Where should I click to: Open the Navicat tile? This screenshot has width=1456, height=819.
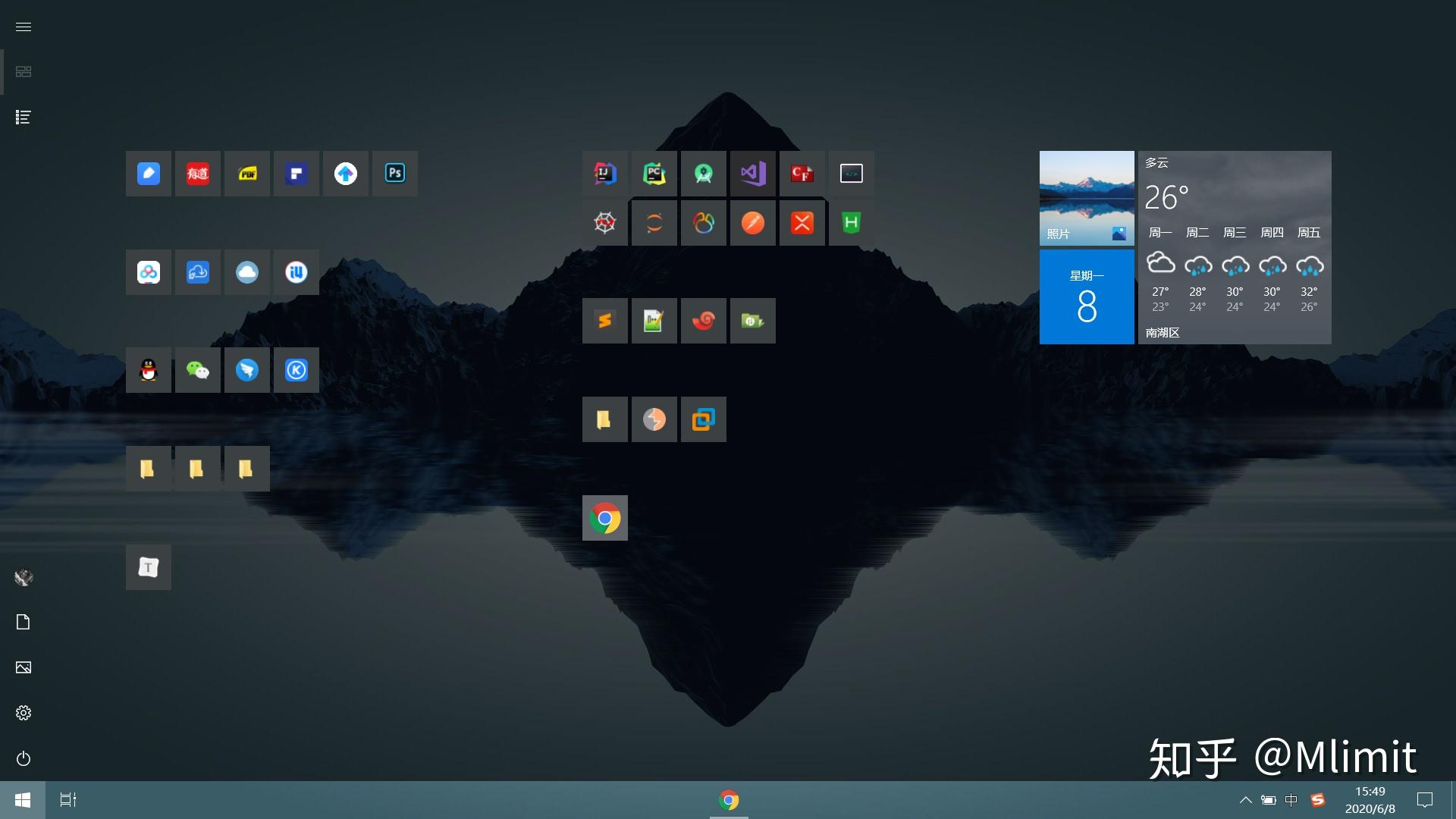coord(703,223)
